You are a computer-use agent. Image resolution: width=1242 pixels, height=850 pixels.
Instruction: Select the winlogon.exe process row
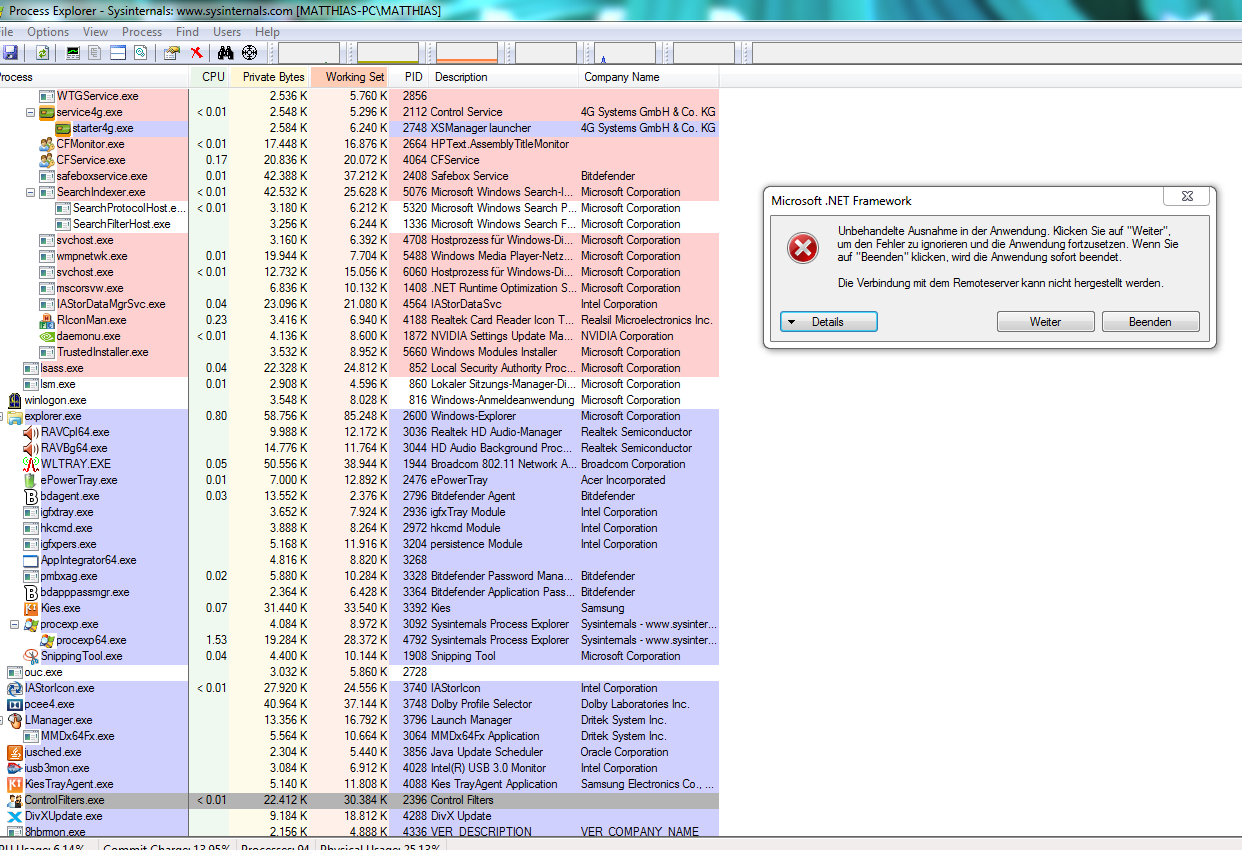[359, 400]
